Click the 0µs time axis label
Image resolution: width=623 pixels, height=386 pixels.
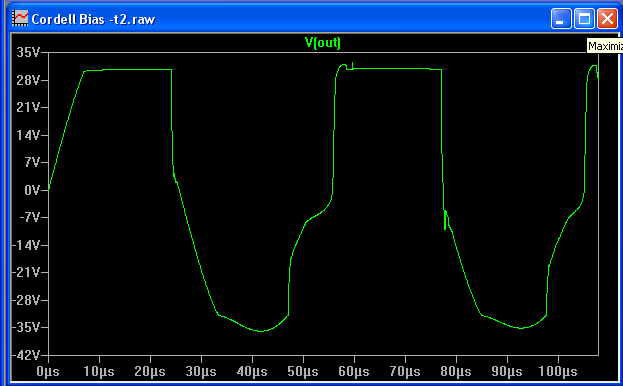(48, 372)
